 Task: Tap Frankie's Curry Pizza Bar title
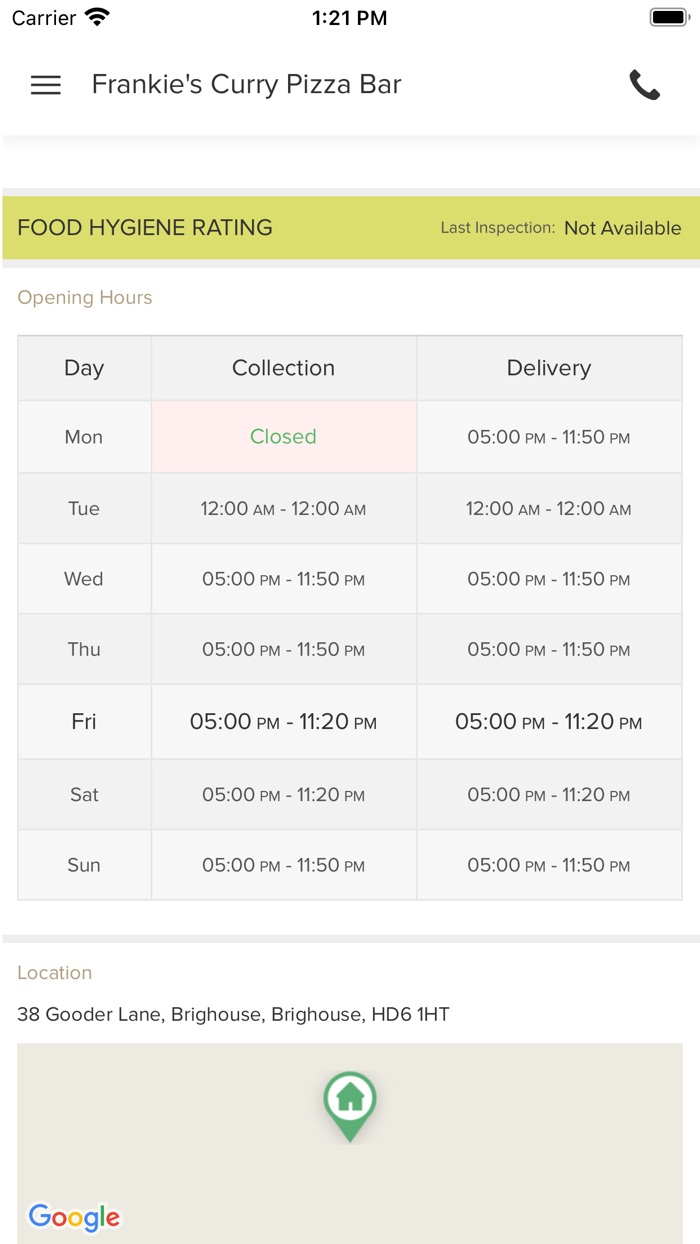(246, 85)
